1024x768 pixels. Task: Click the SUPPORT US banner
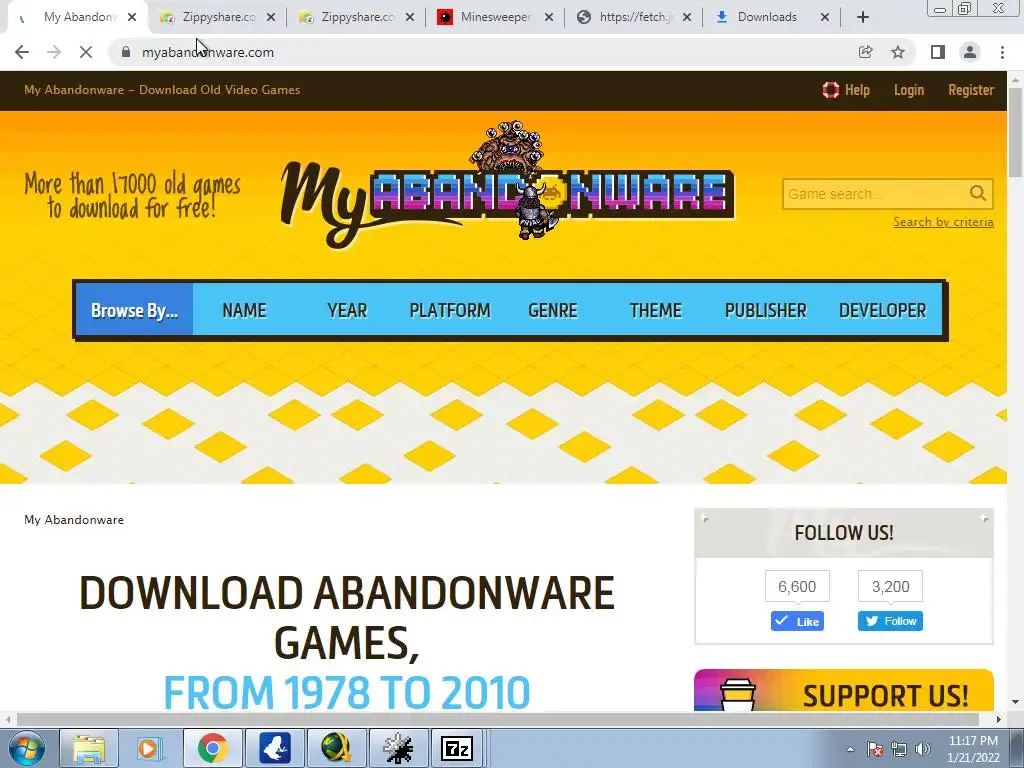tap(844, 690)
